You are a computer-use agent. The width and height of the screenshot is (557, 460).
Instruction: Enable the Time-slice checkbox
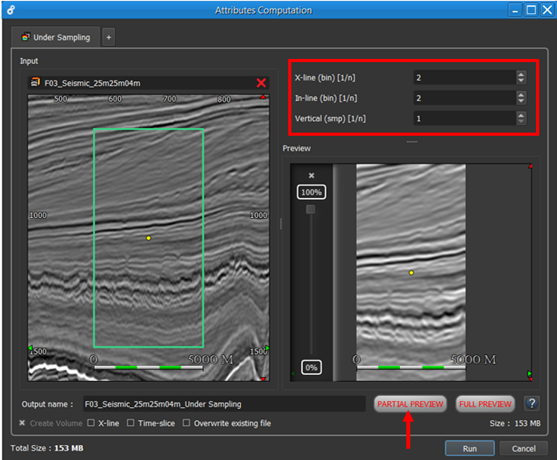click(131, 423)
